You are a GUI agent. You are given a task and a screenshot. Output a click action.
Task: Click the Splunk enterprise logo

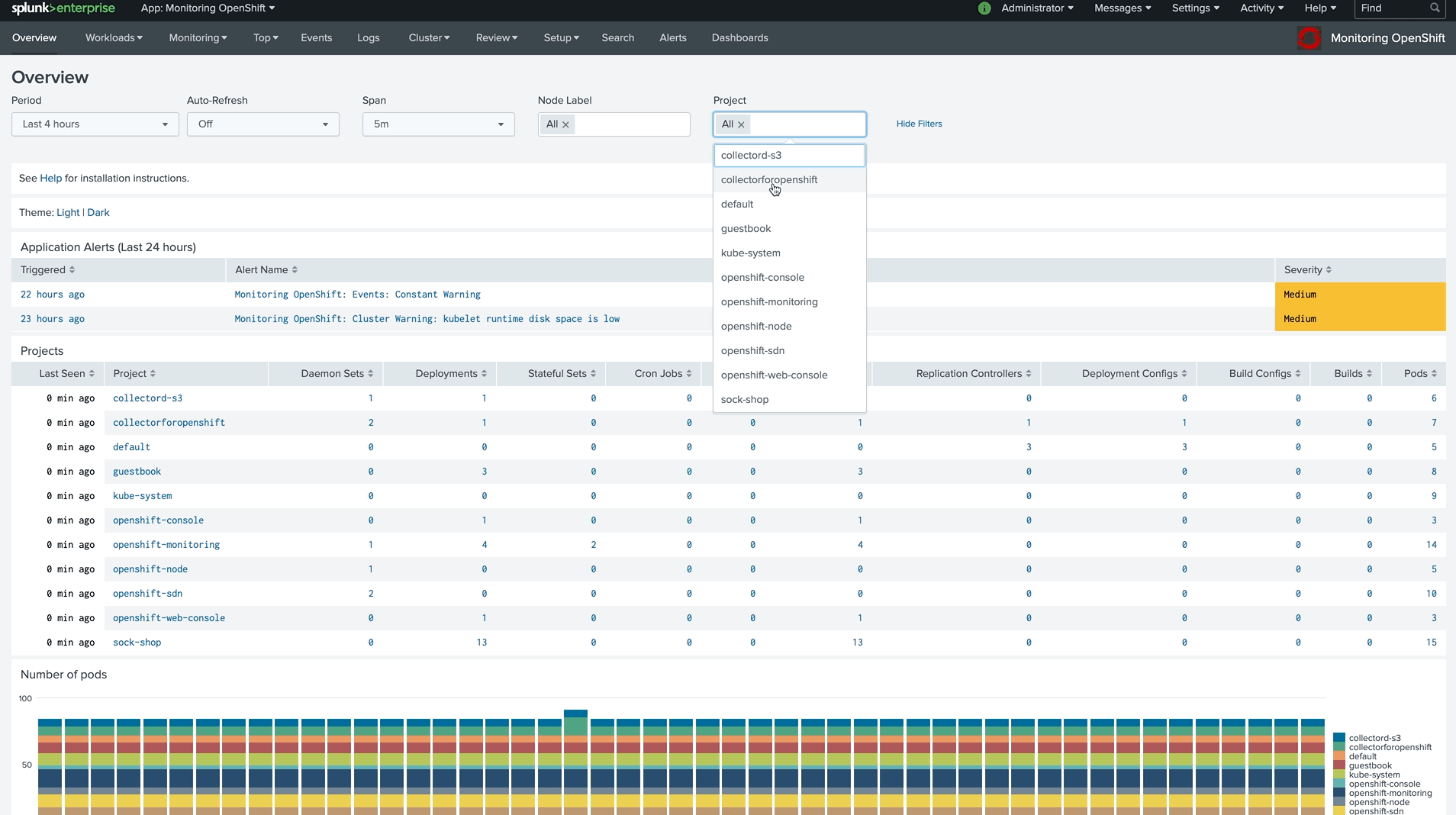pos(63,8)
